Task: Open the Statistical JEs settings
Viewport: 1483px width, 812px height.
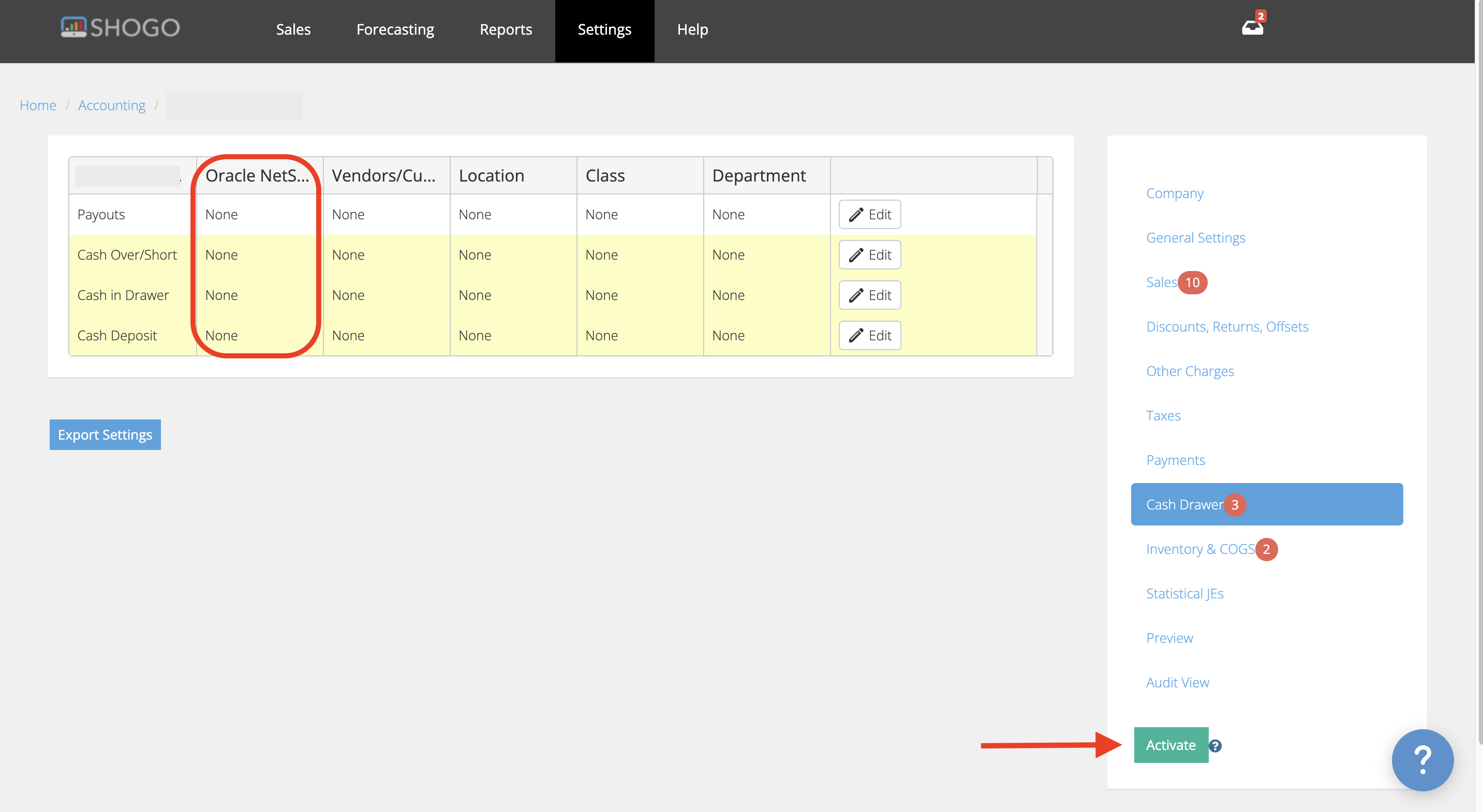Action: 1184,593
